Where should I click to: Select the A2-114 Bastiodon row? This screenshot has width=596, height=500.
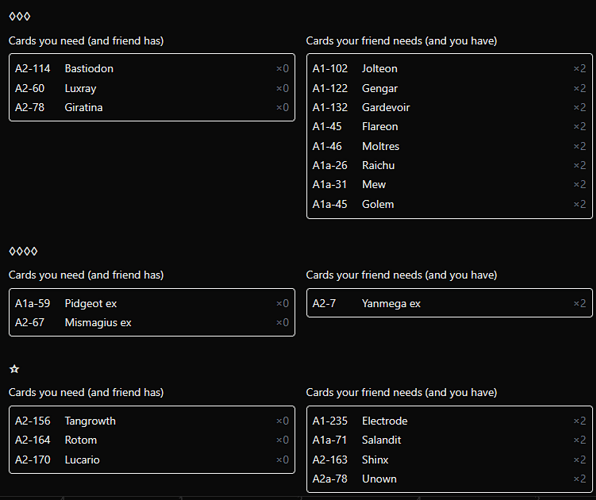point(152,68)
